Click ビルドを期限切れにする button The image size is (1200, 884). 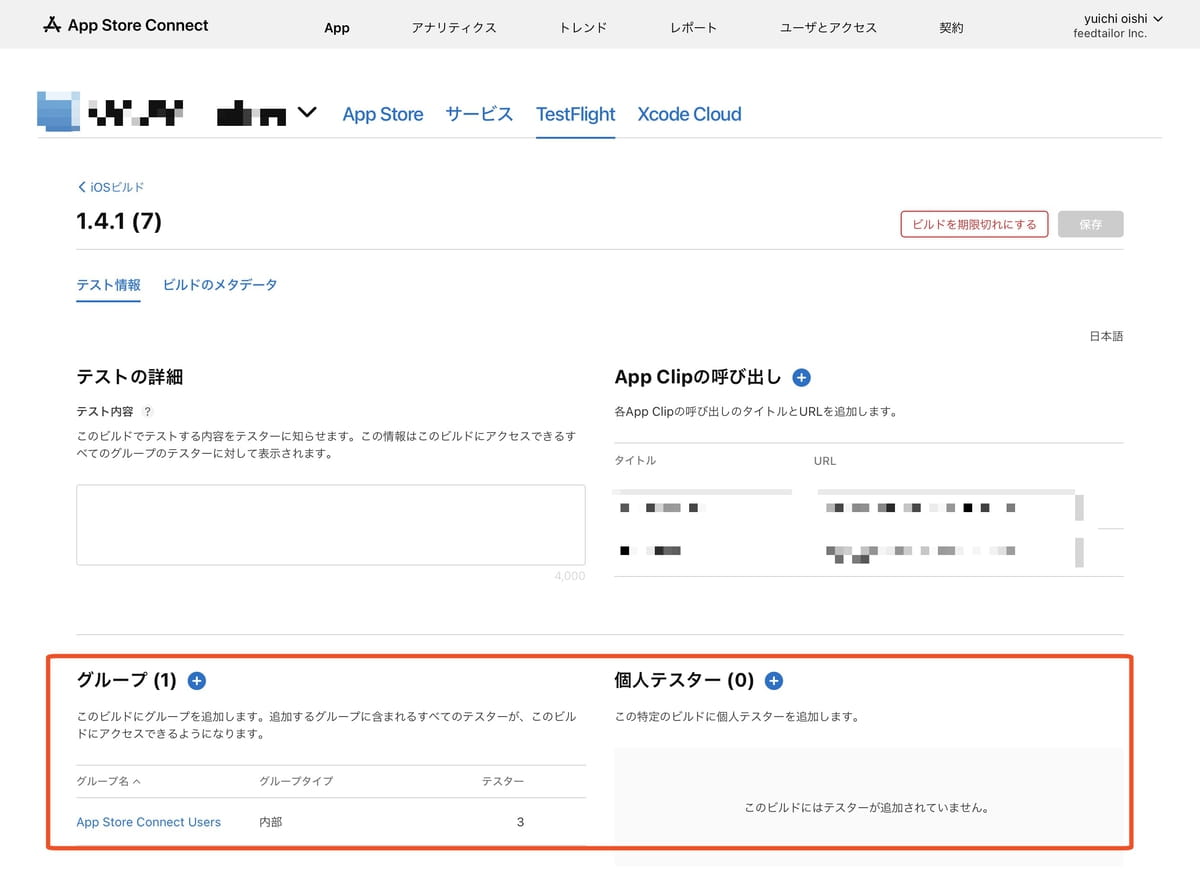[x=974, y=224]
